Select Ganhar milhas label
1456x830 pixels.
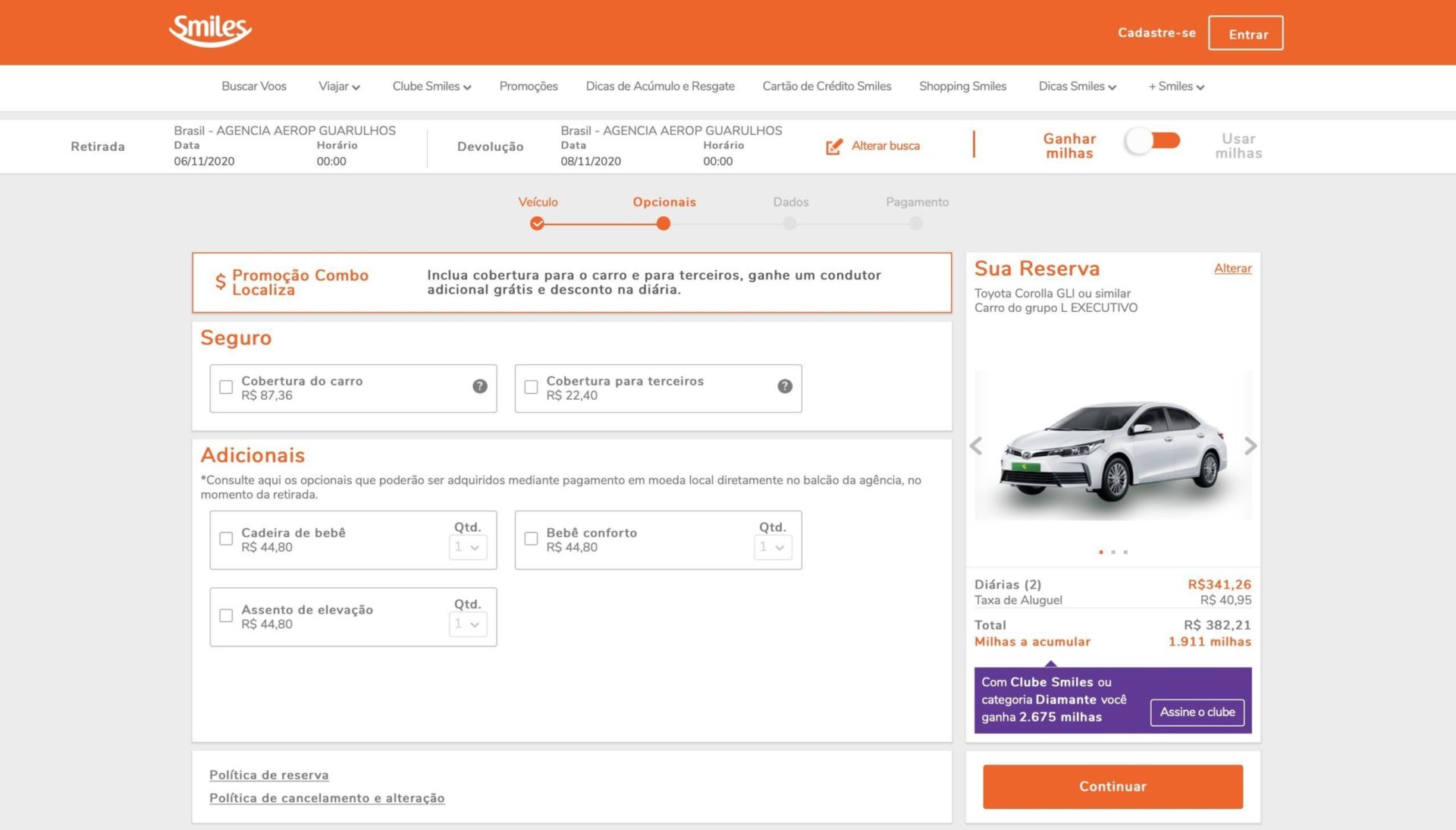point(1069,146)
